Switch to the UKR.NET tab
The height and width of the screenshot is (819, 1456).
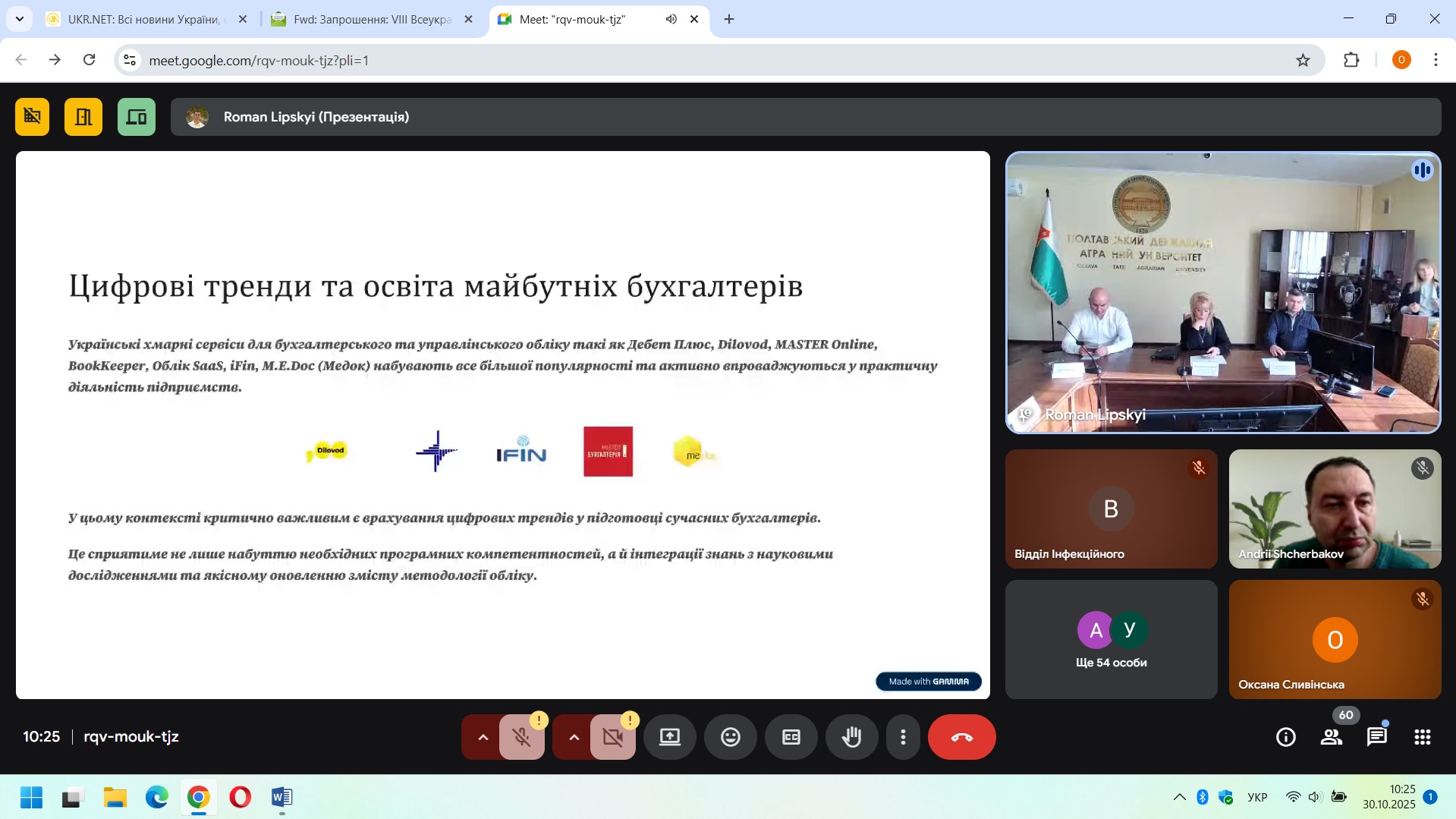coord(143,20)
